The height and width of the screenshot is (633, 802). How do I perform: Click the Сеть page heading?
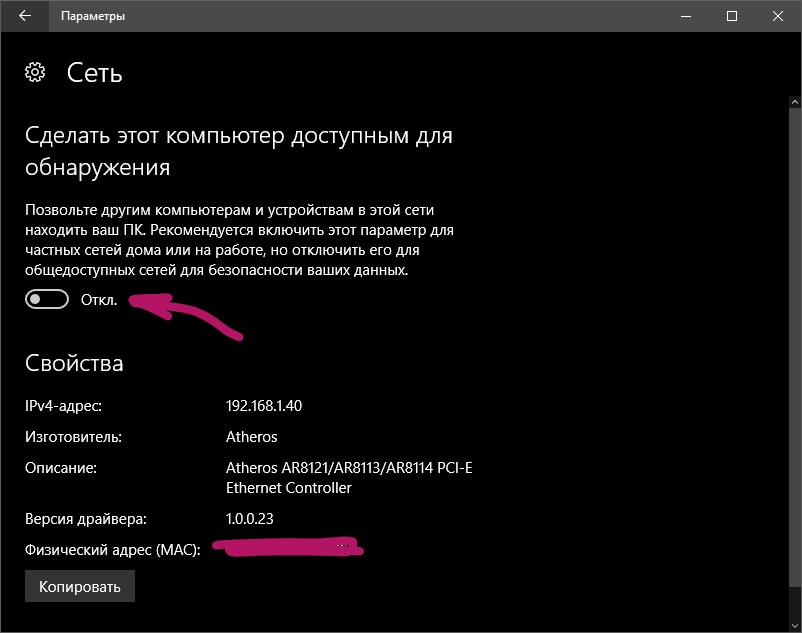pos(95,72)
